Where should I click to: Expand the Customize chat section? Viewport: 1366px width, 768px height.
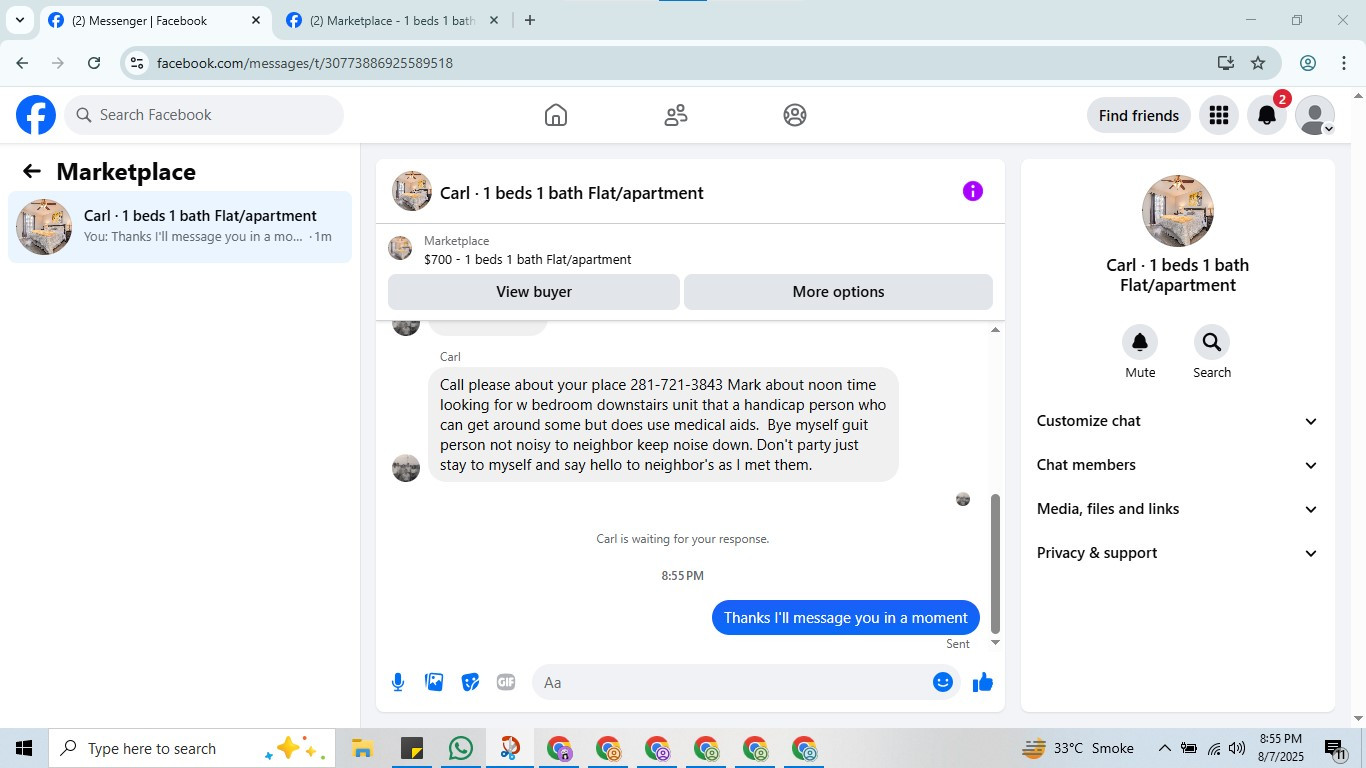[1177, 421]
